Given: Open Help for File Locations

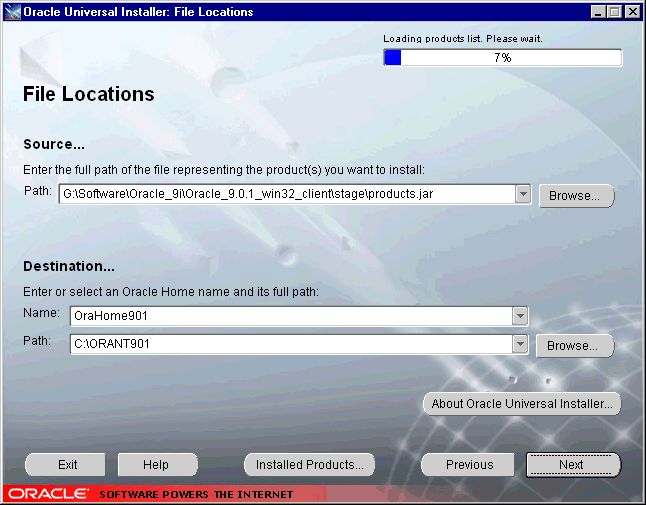Looking at the screenshot, I should coord(157,465).
